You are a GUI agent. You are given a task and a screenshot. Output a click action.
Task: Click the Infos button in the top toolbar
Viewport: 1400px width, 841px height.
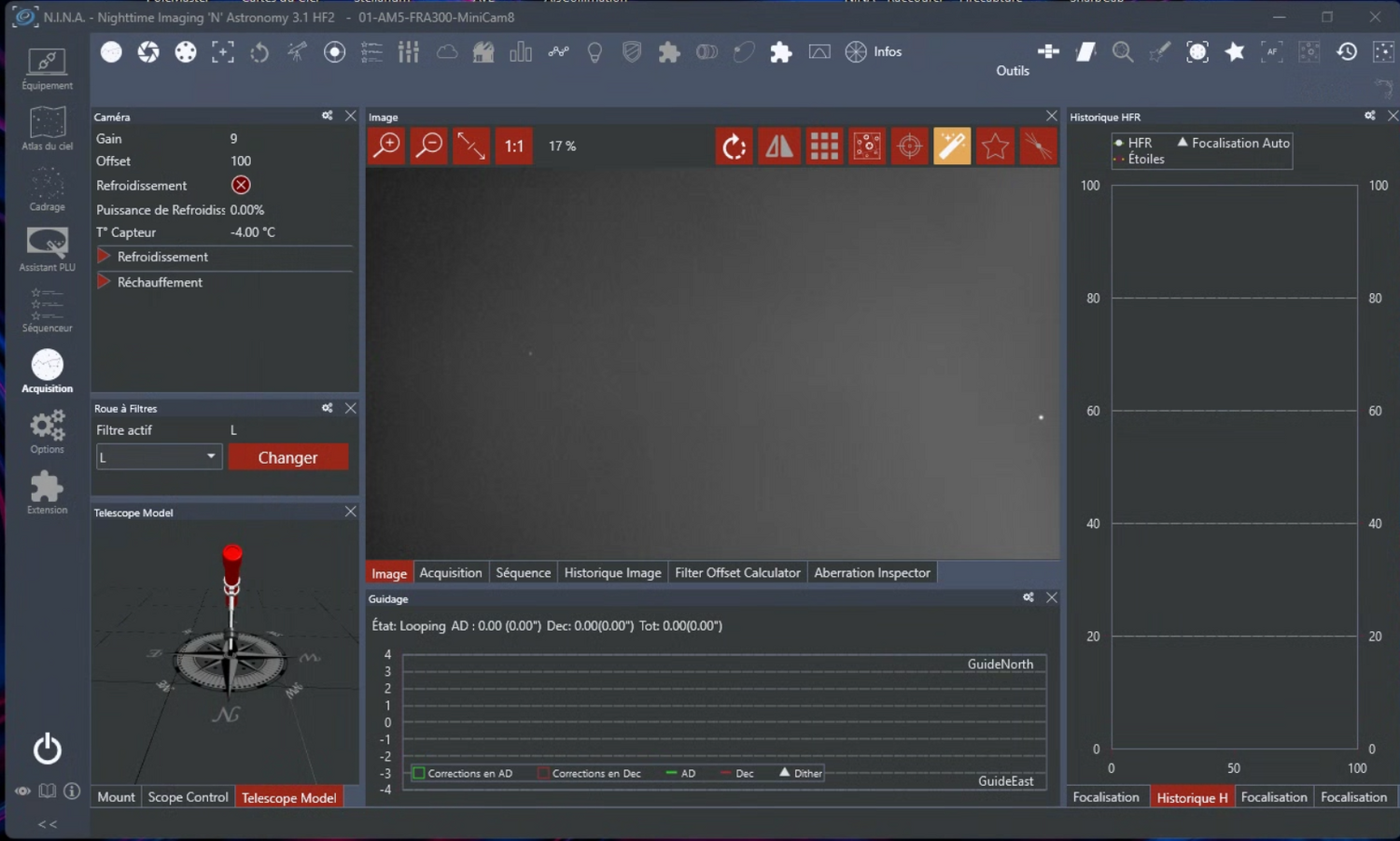874,52
